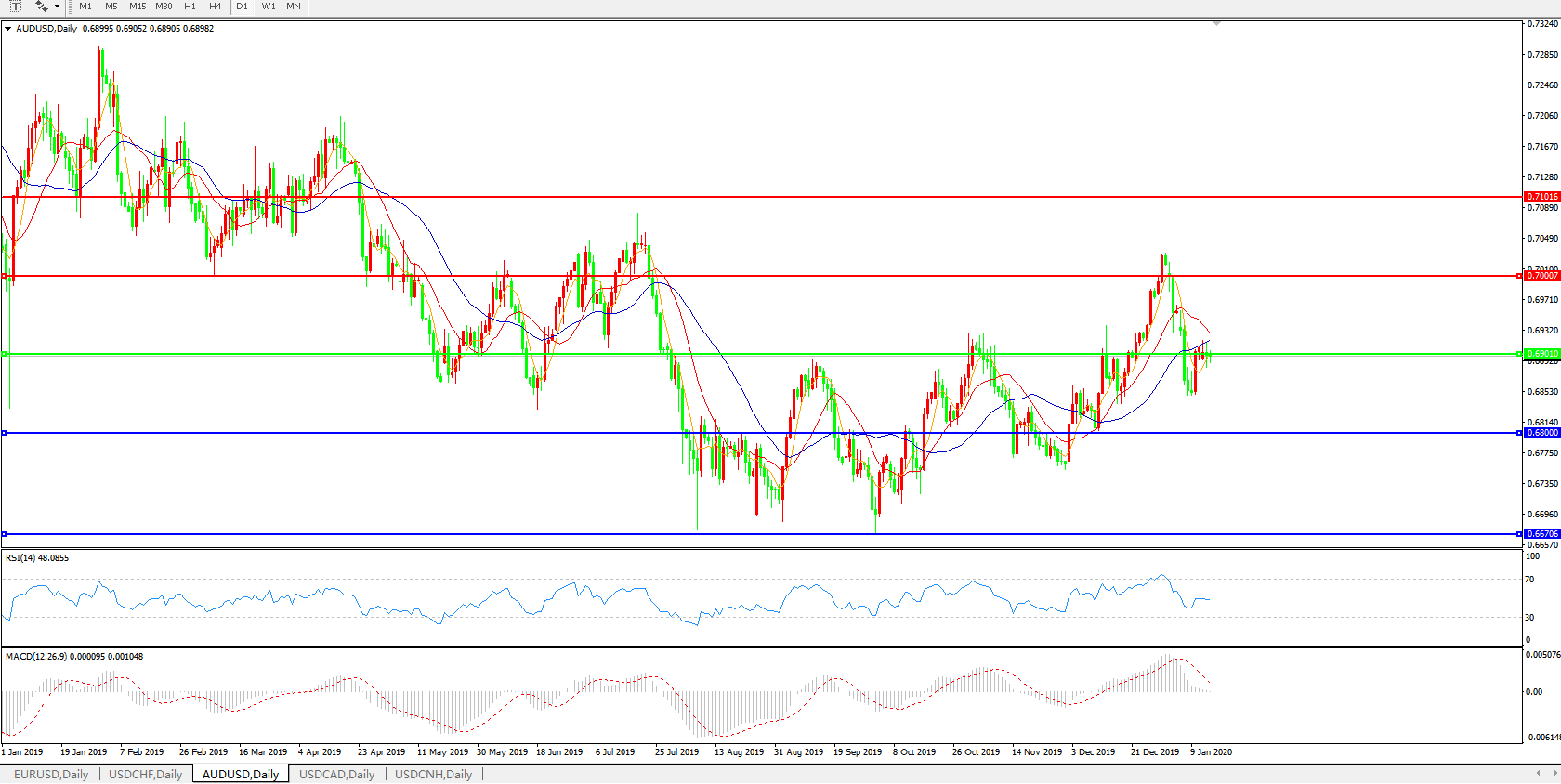Click the gray chart shift marker triangle
This screenshot has width=1561, height=784.
coord(1216,24)
